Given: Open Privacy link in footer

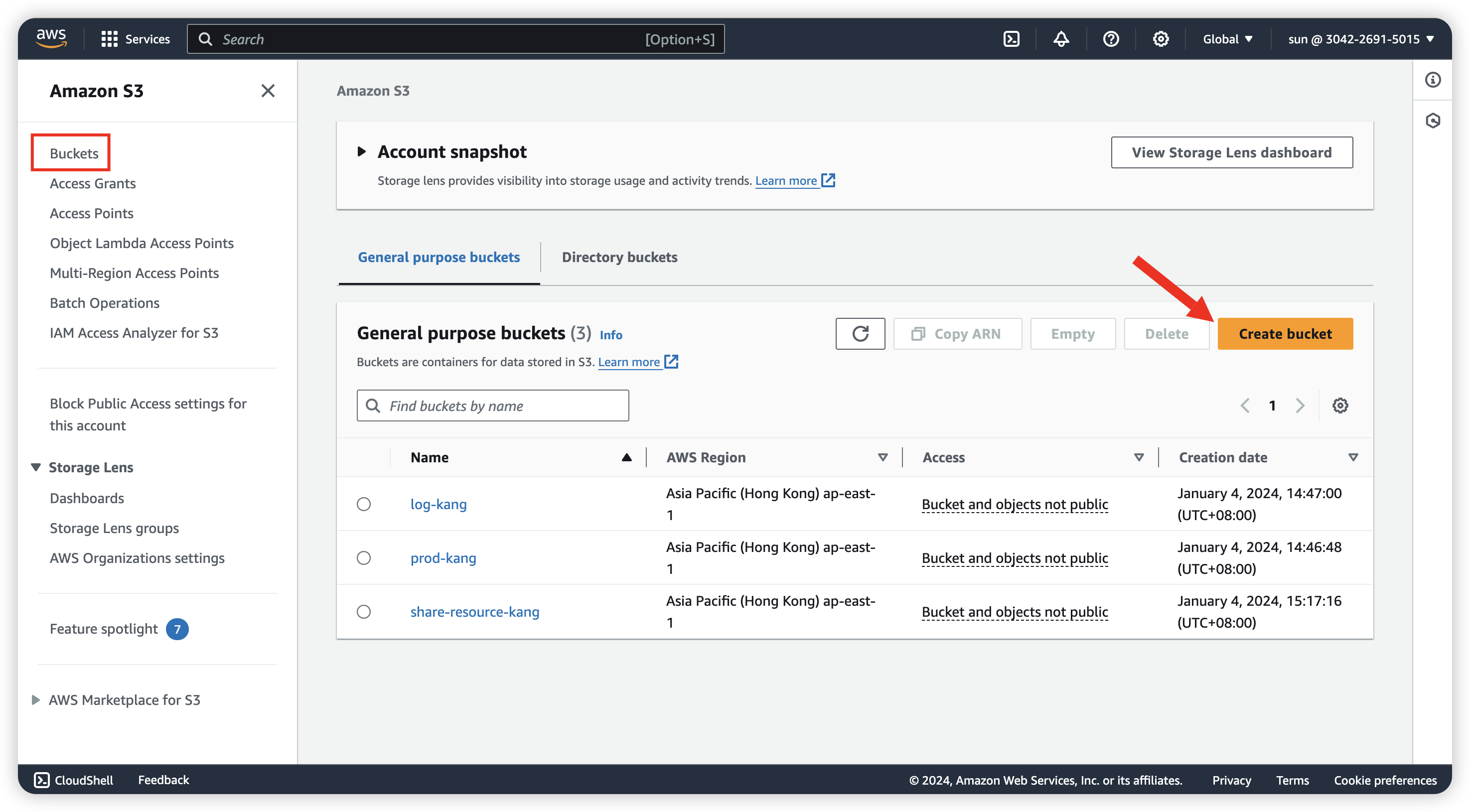Looking at the screenshot, I should 1231,780.
